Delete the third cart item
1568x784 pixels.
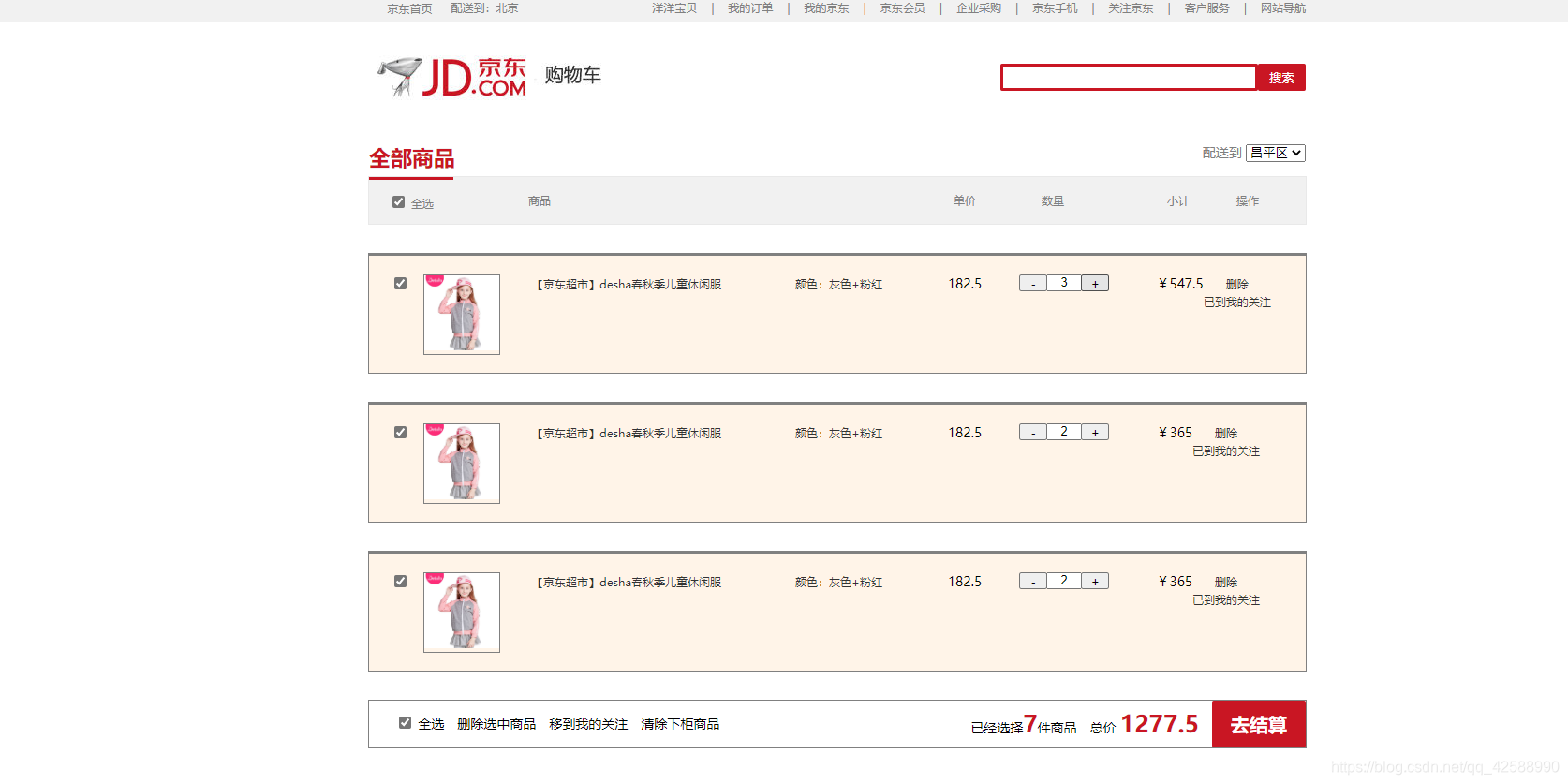(x=1226, y=583)
